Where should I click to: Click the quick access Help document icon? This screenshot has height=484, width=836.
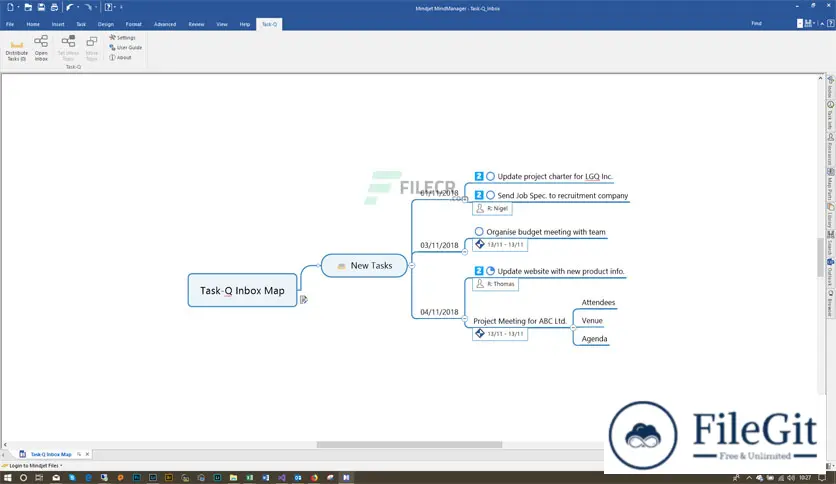pyautogui.click(x=108, y=7)
